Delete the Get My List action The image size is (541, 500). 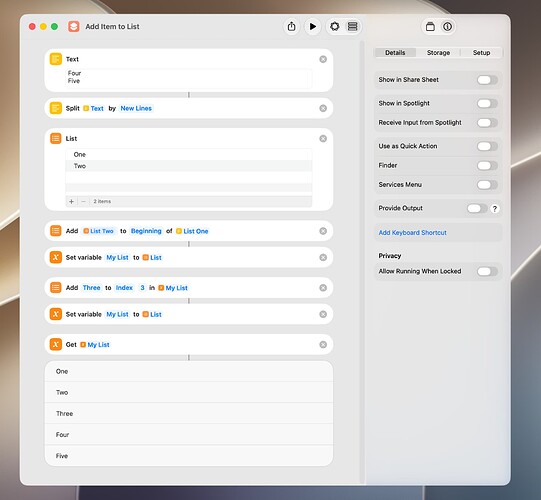click(x=323, y=345)
